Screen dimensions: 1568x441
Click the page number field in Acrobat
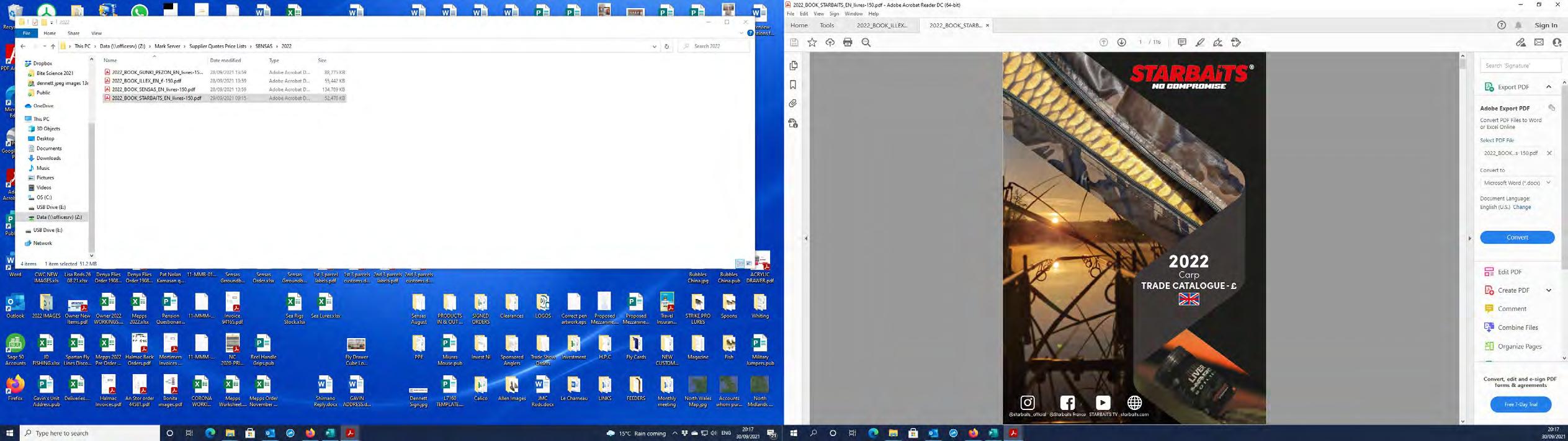click(1140, 42)
